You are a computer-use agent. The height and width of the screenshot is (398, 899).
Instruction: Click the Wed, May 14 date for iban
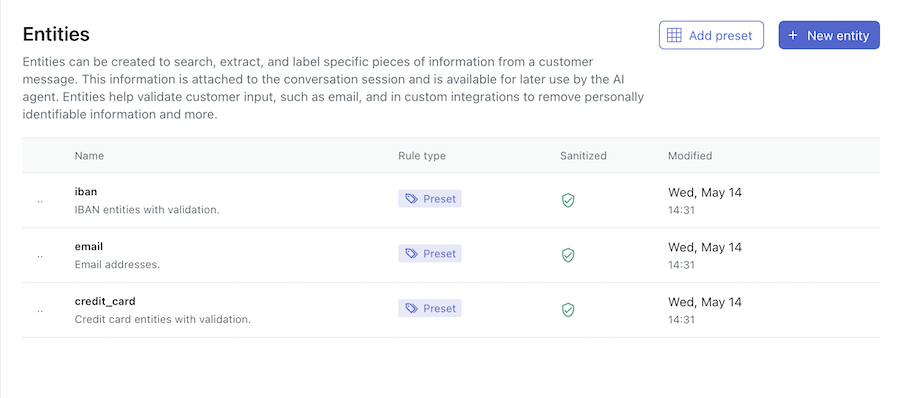click(x=705, y=193)
